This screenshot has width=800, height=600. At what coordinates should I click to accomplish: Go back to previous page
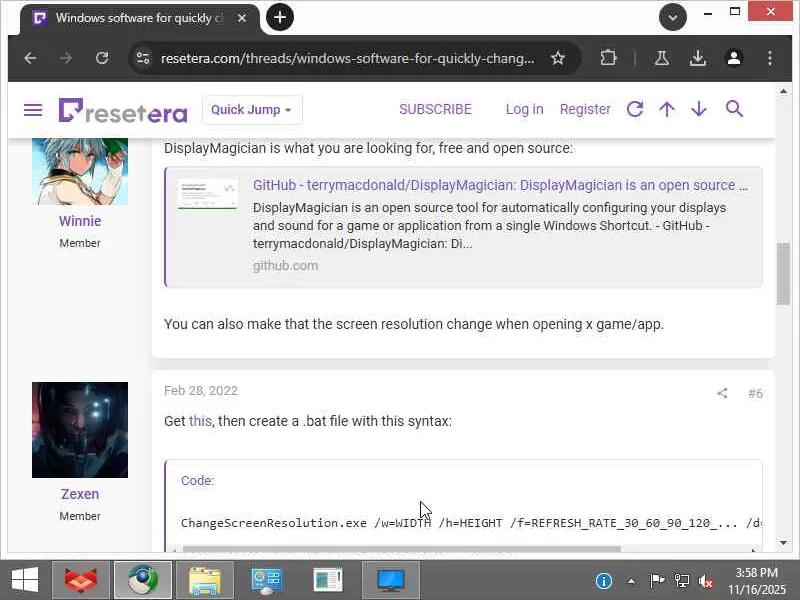(31, 58)
